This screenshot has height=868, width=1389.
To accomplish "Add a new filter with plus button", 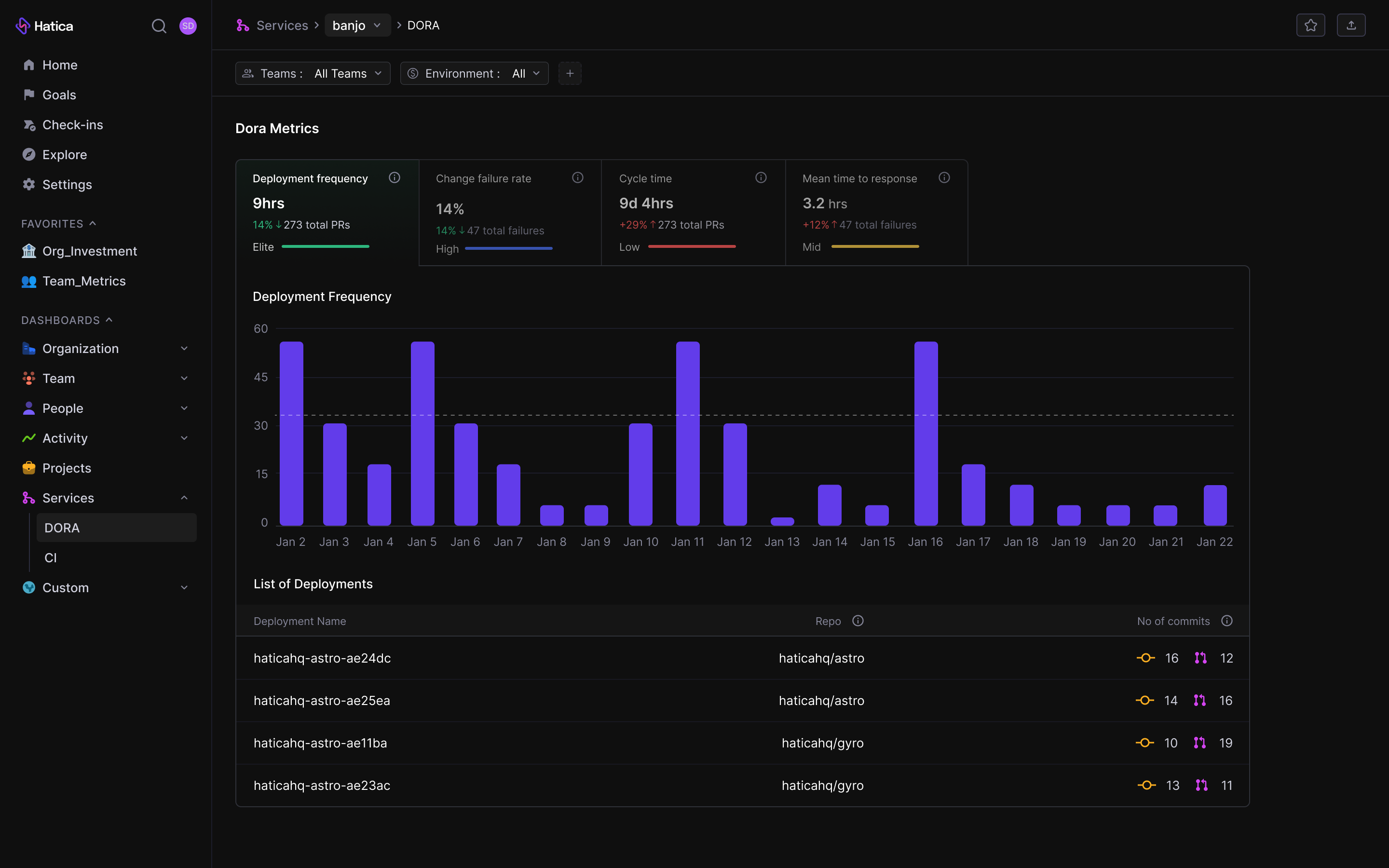I will click(570, 73).
